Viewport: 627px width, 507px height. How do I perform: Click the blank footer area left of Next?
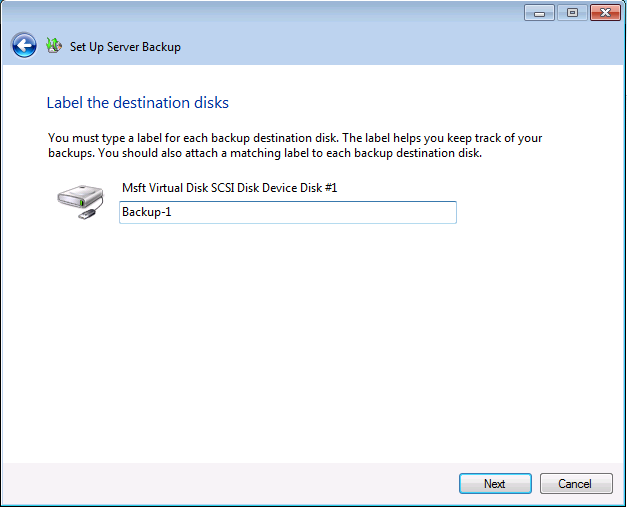[230, 484]
